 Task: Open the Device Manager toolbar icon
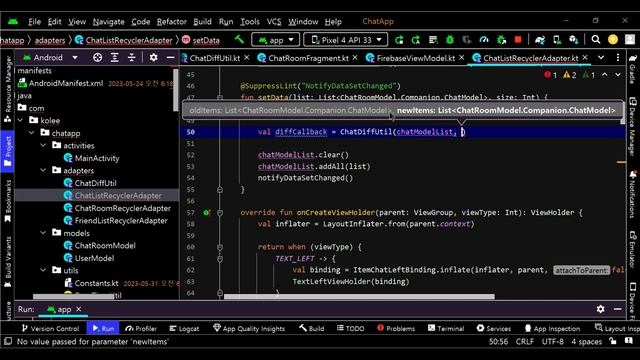point(557,40)
